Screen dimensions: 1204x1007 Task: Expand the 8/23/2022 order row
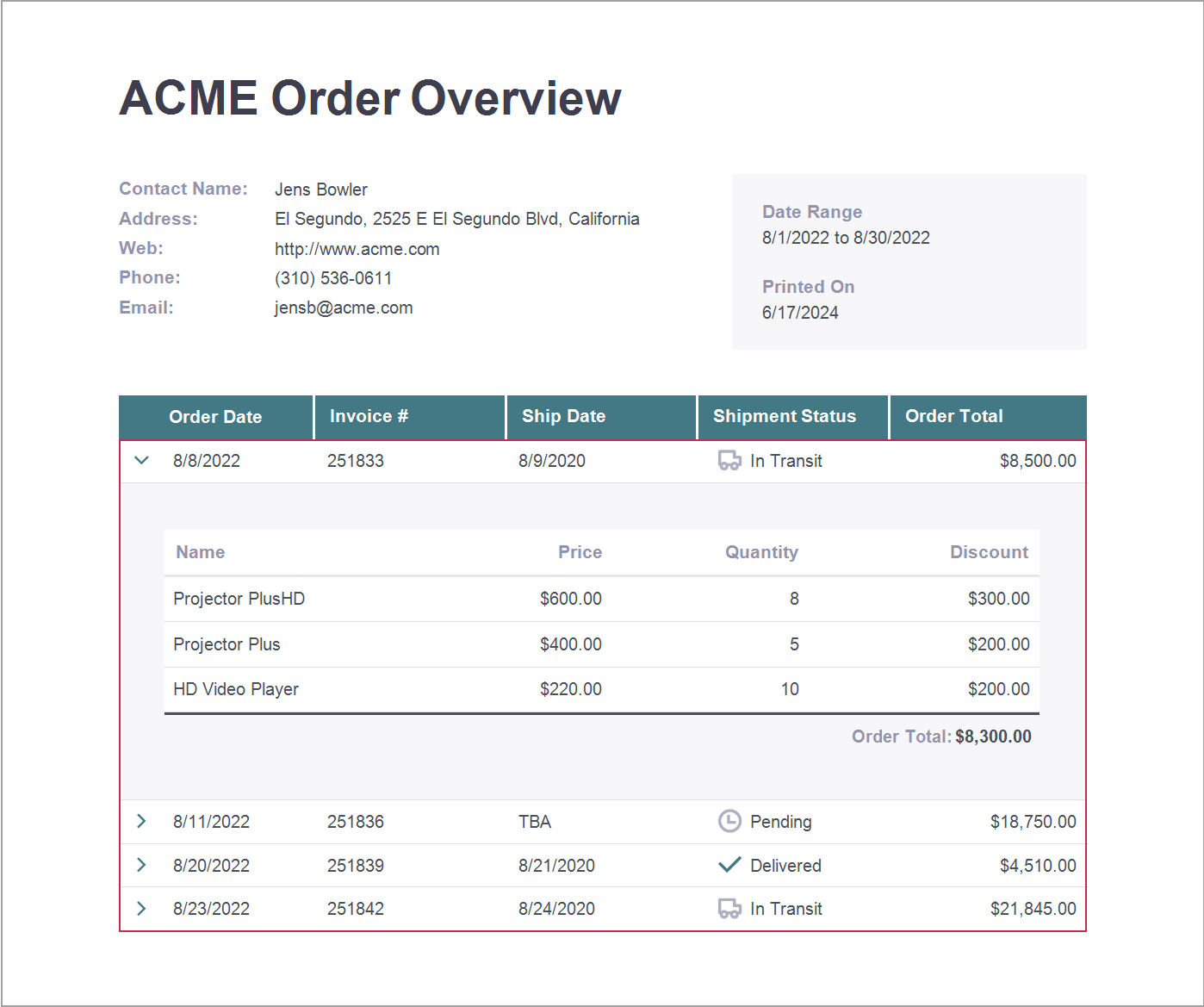click(142, 909)
